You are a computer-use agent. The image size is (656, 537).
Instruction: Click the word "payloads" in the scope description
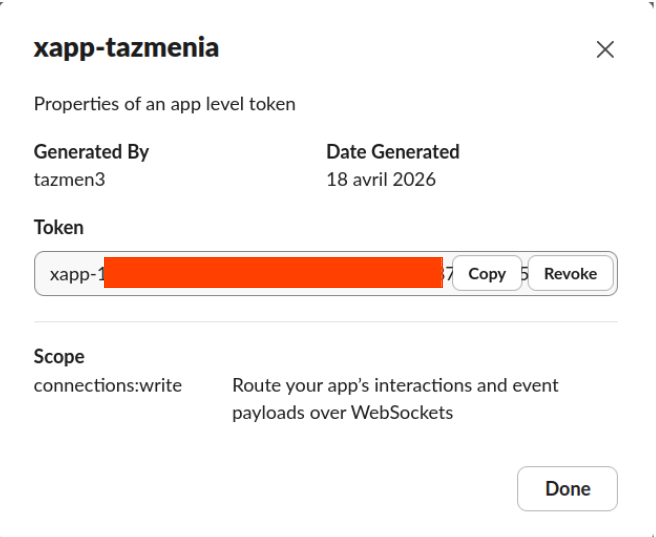[x=264, y=413]
